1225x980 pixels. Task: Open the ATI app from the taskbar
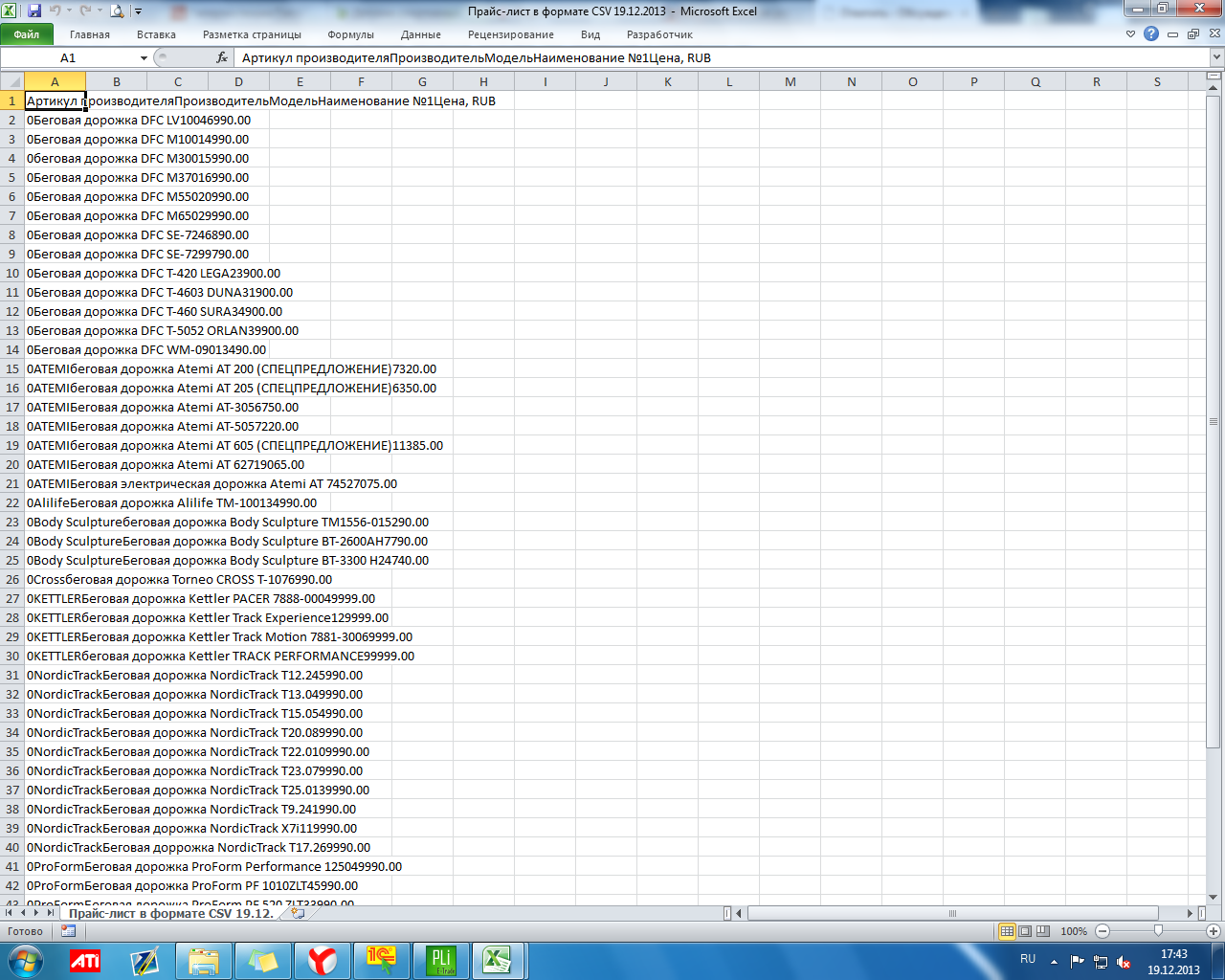click(x=85, y=960)
